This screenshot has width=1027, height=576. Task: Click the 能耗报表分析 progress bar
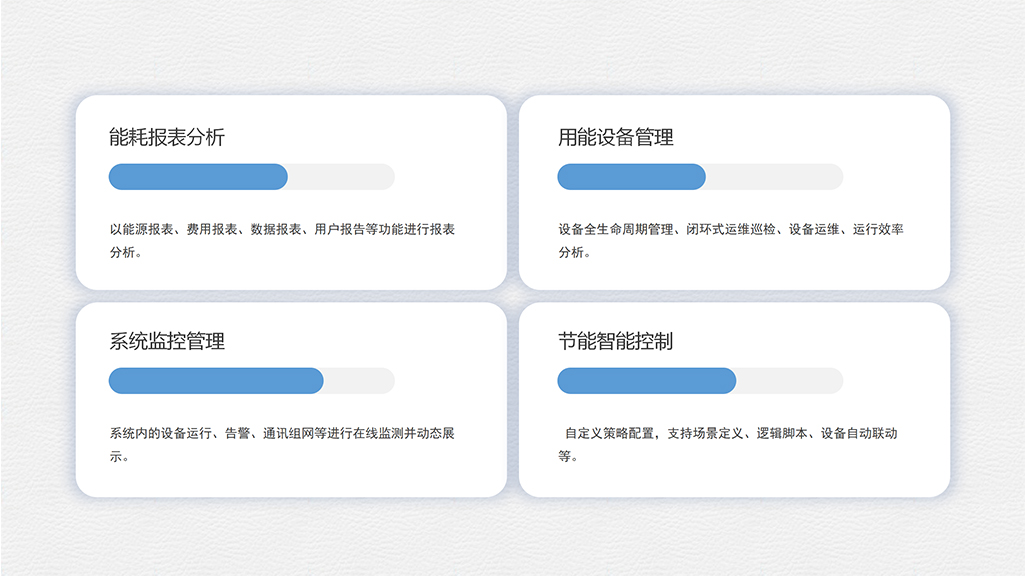point(252,177)
